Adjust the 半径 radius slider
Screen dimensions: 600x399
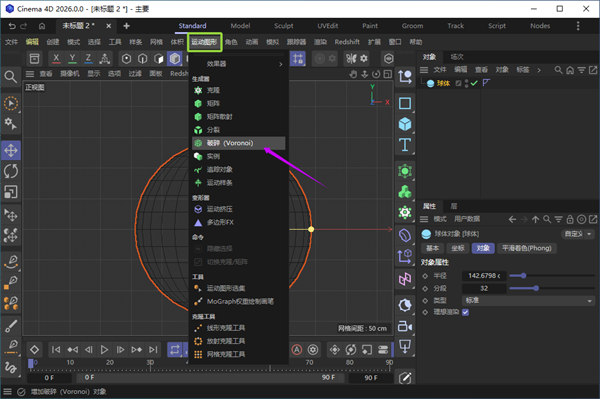pyautogui.click(x=552, y=275)
